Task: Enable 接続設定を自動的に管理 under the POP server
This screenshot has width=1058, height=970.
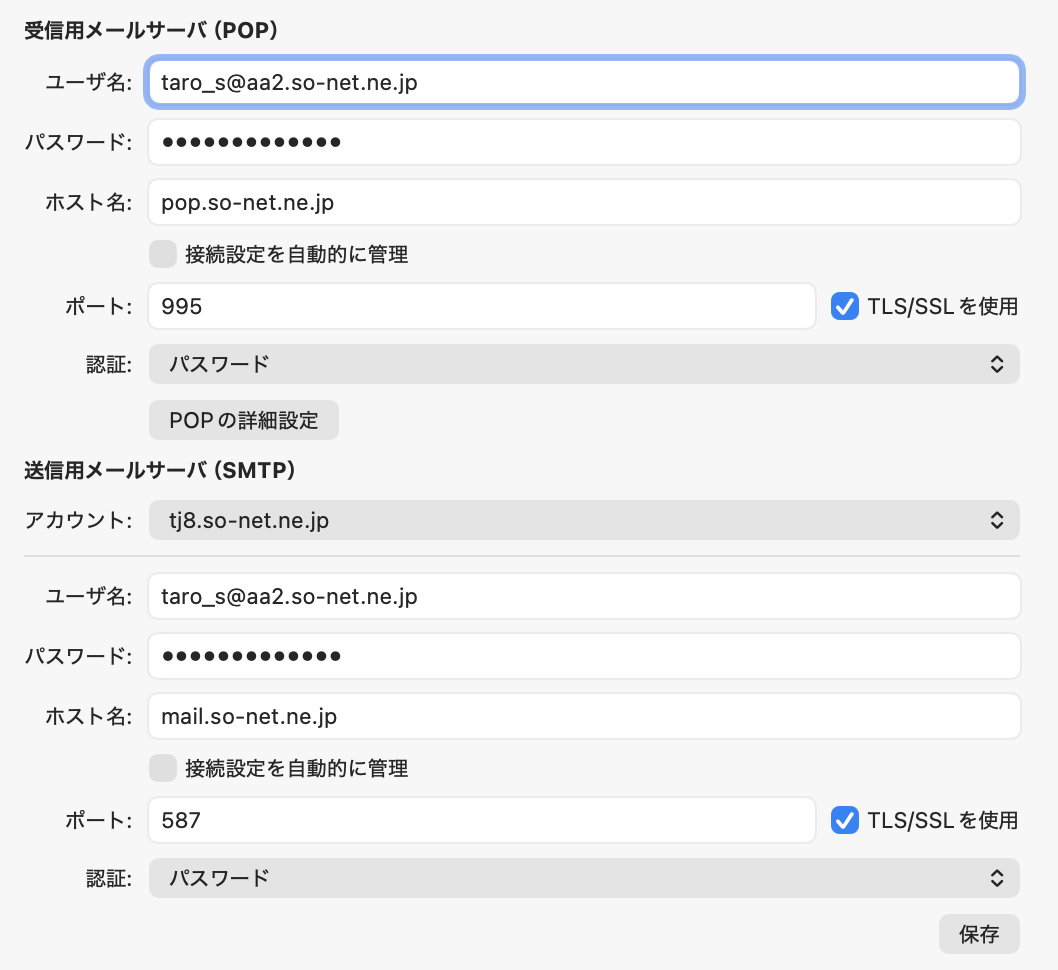Action: point(163,254)
